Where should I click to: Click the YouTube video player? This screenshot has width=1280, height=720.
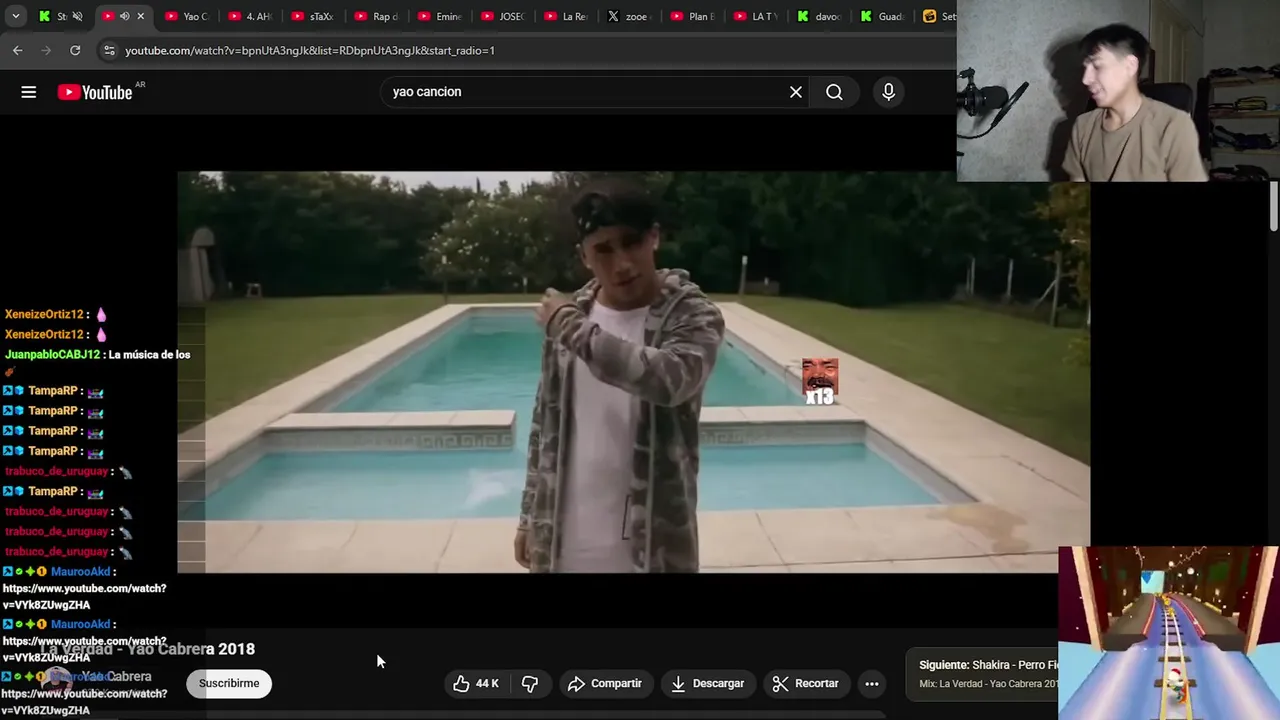pyautogui.click(x=633, y=372)
